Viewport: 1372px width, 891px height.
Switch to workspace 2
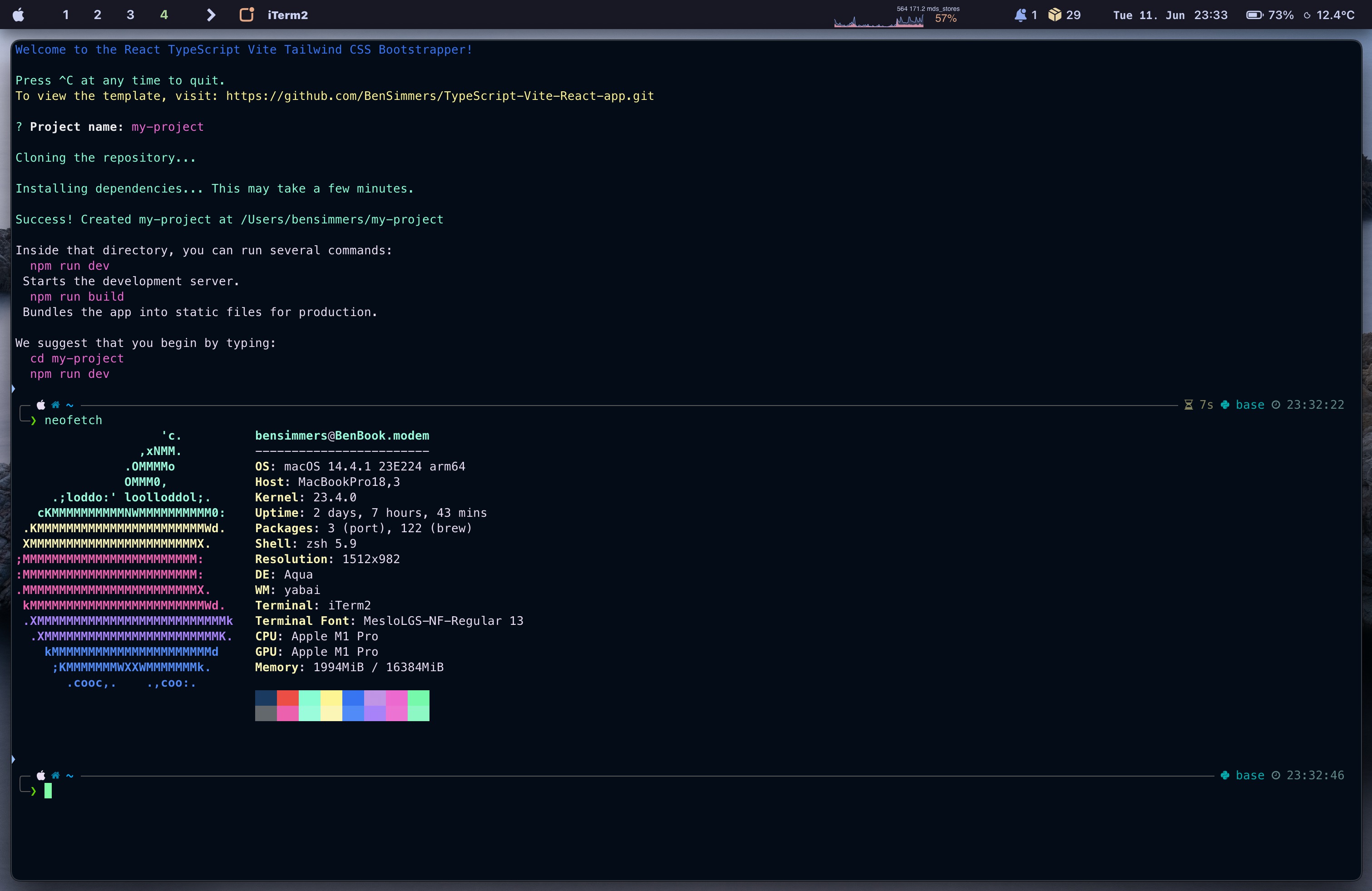tap(98, 15)
